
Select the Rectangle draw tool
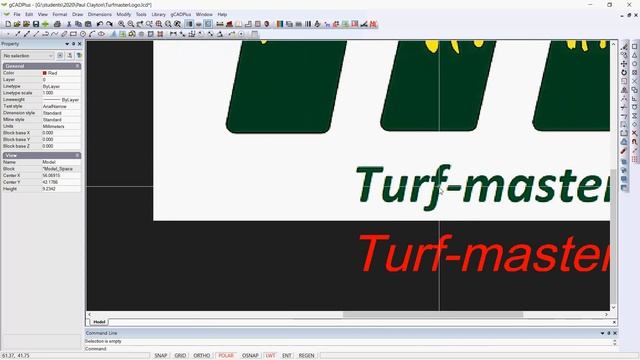(73, 34)
